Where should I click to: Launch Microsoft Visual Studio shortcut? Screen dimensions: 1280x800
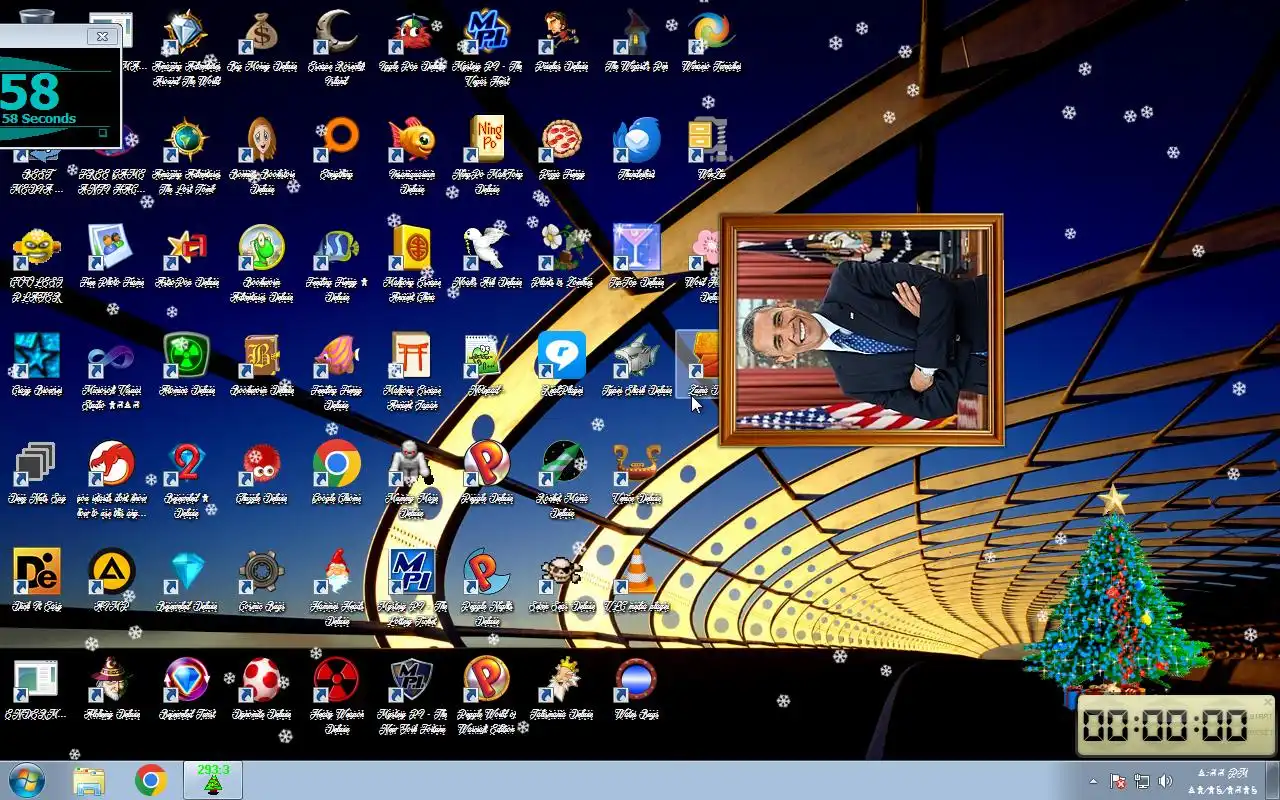tap(112, 356)
